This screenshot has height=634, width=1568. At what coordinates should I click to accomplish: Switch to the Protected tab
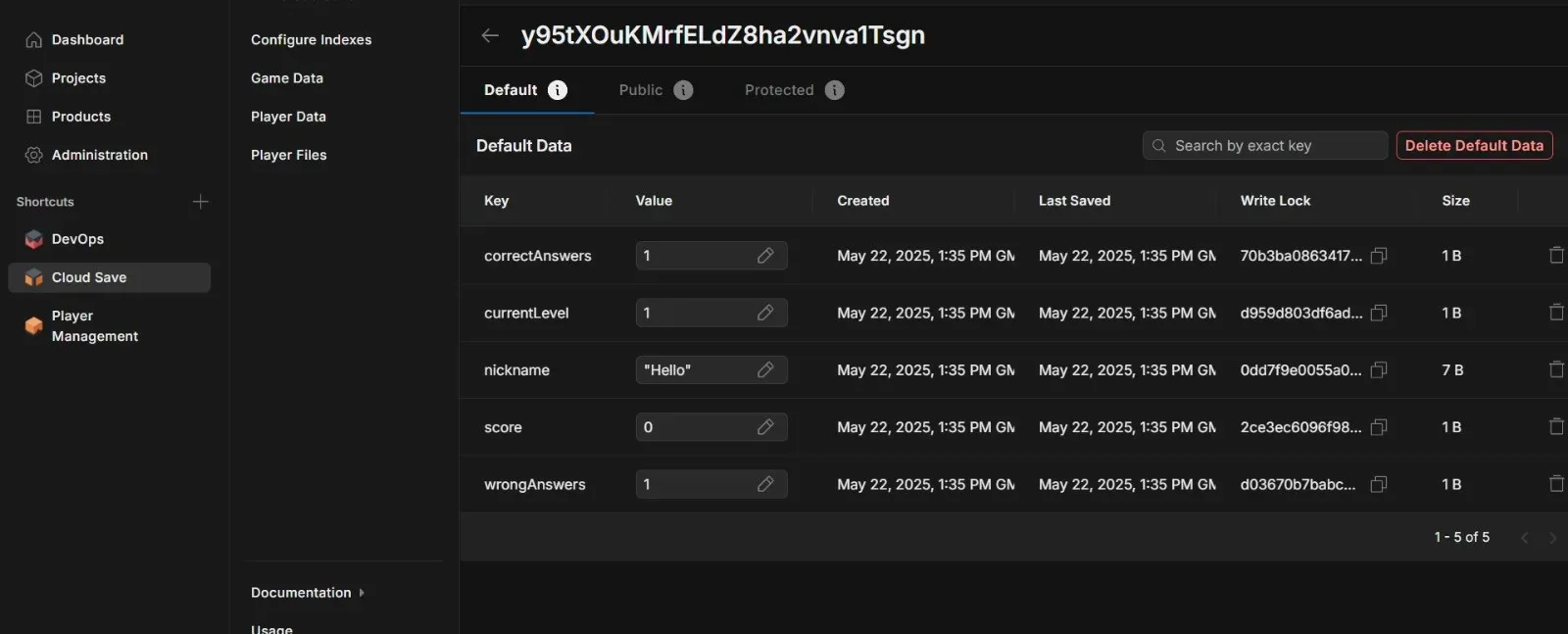779,90
